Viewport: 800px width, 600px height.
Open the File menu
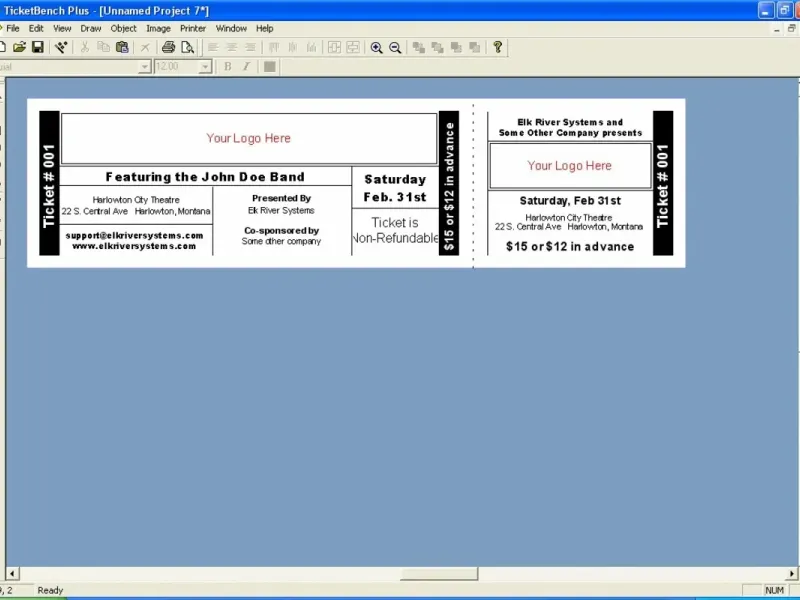point(13,29)
